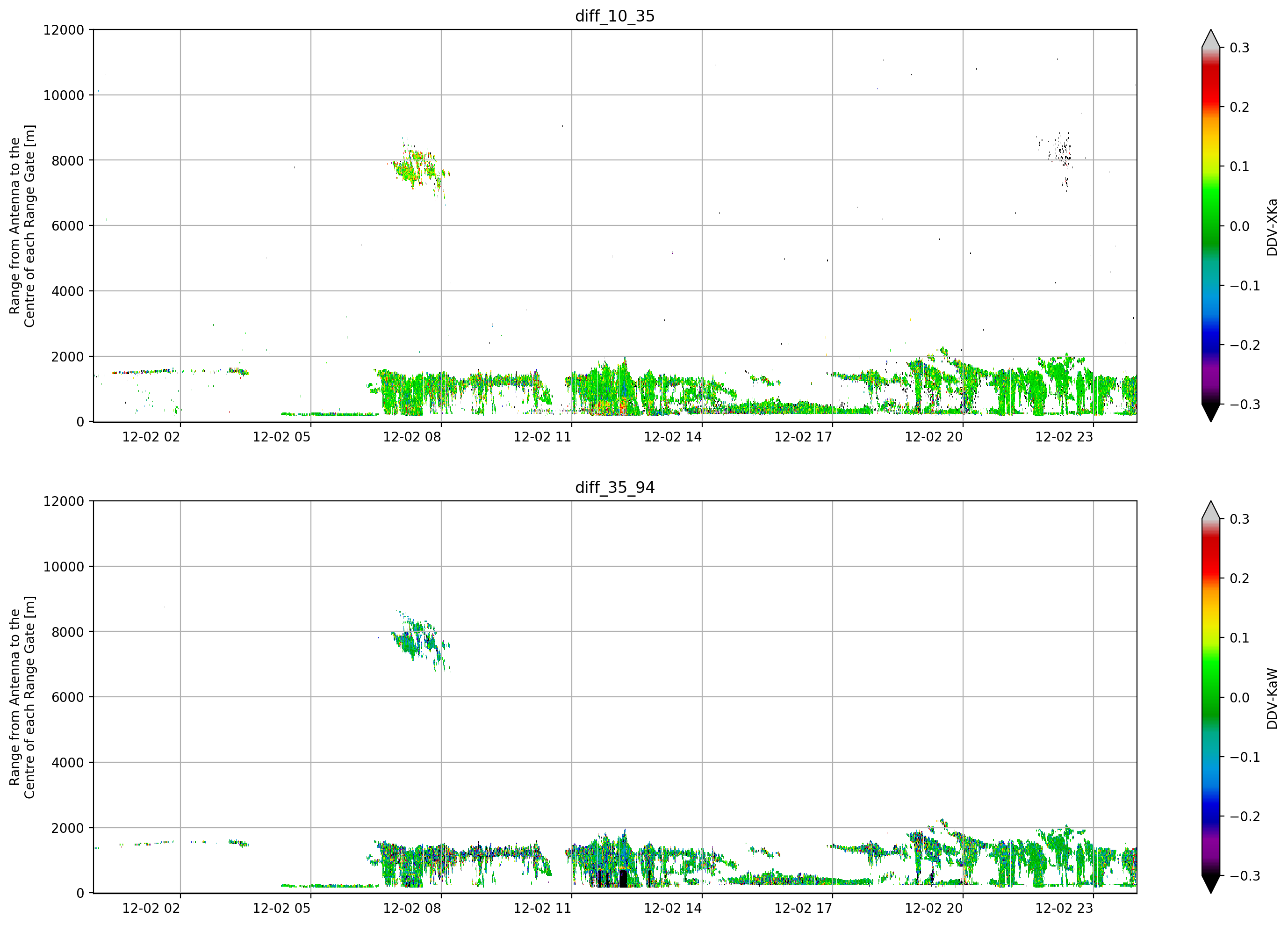Image resolution: width=1288 pixels, height=925 pixels.
Task: Click the −0.1 tick on DDV-XKa colorbar
Action: [1245, 285]
